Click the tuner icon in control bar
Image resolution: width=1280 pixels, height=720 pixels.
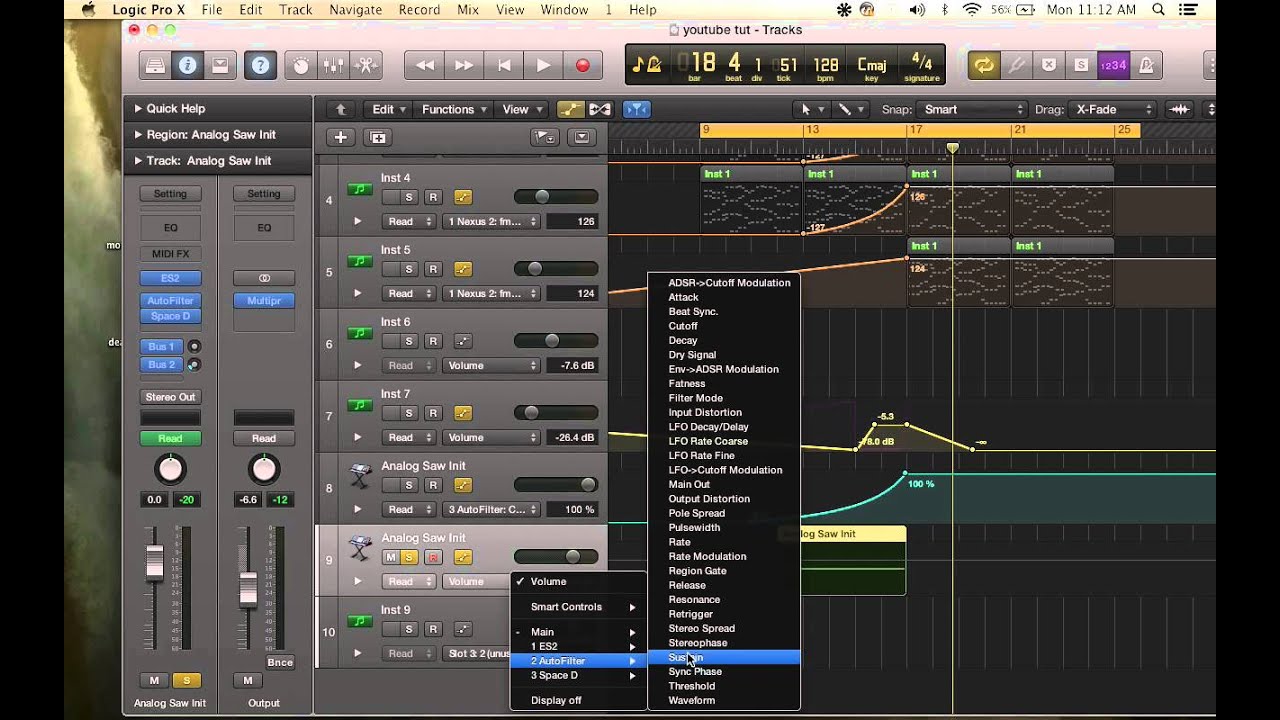coord(1017,66)
